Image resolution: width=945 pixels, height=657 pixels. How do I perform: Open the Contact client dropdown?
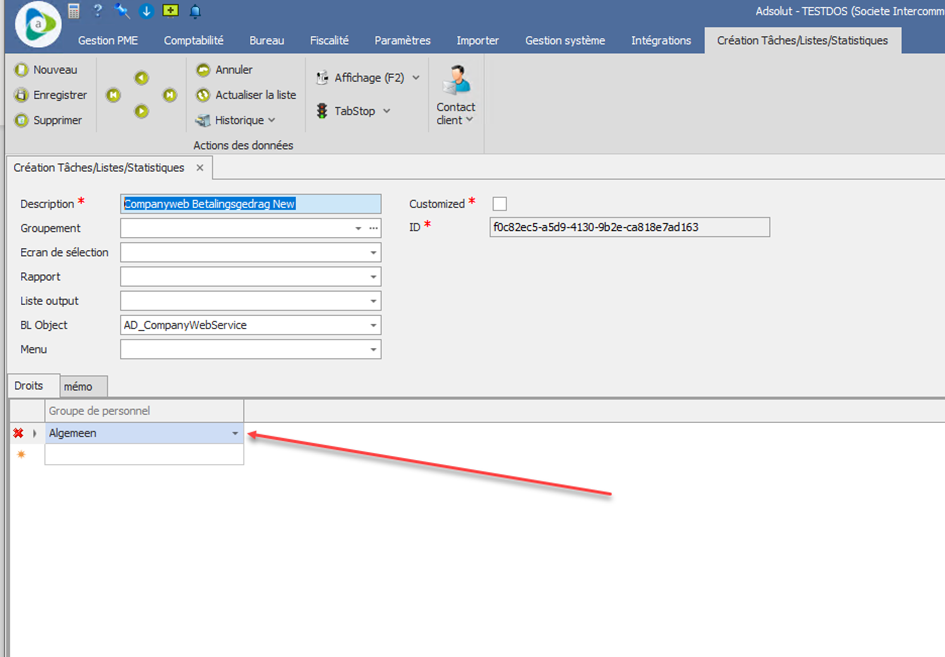456,95
